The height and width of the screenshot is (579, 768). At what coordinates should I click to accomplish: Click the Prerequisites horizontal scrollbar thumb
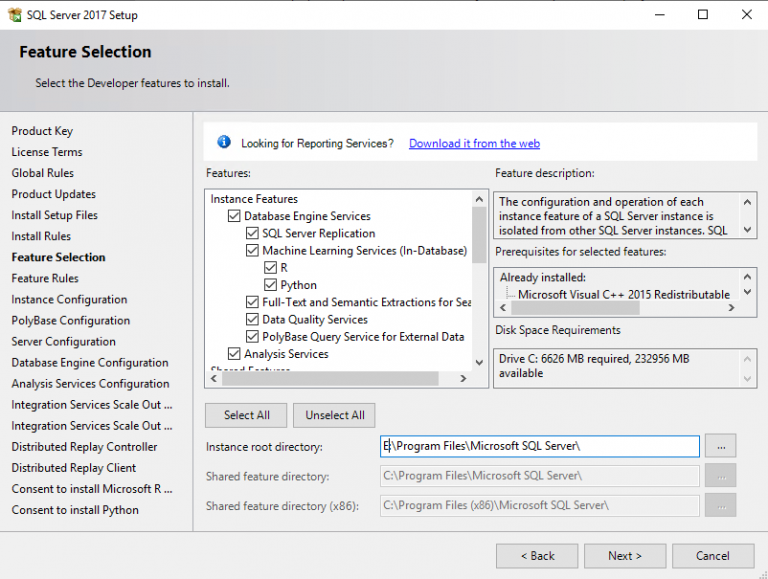click(x=575, y=308)
